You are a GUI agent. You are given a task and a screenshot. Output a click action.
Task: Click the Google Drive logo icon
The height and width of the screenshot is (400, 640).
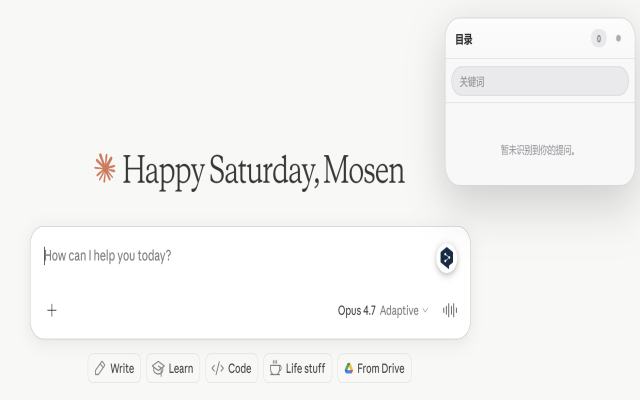coord(349,368)
